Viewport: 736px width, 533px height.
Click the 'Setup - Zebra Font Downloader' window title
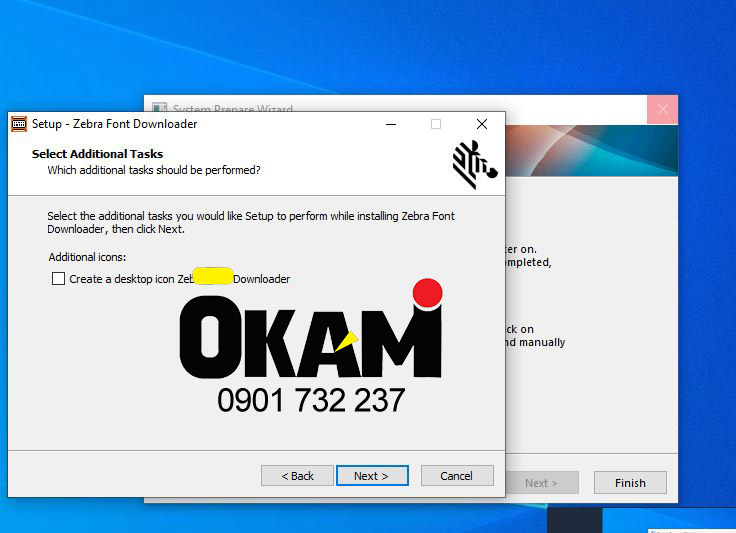[x=115, y=124]
